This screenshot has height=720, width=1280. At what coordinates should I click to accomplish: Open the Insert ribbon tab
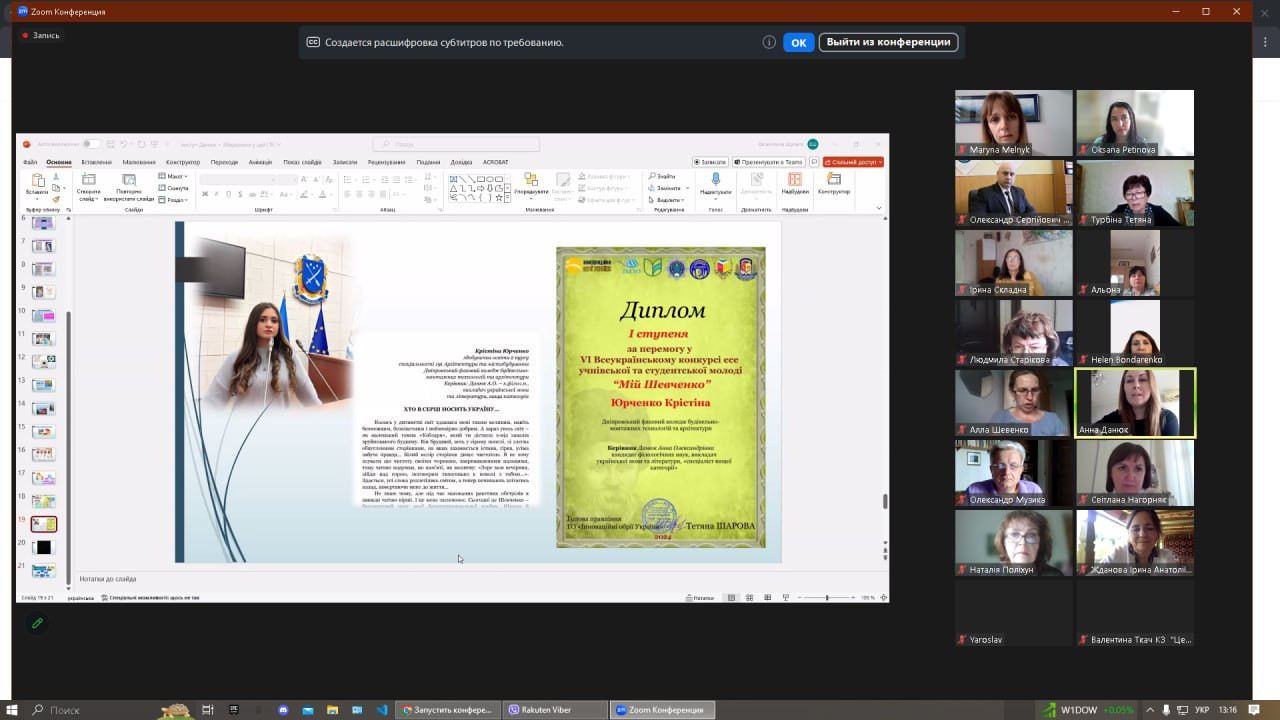point(97,162)
